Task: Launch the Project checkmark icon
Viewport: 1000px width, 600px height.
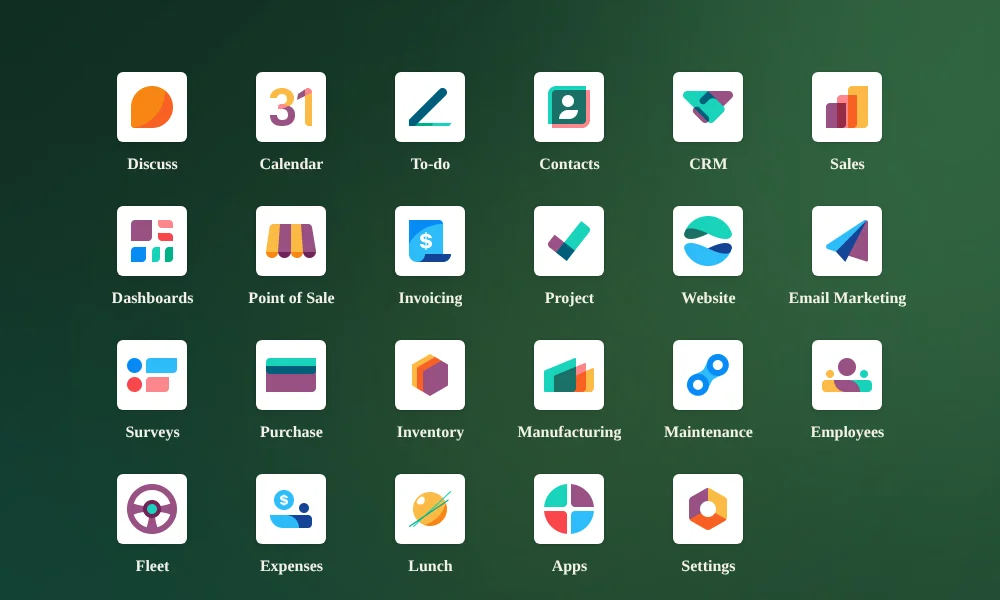Action: coord(569,241)
